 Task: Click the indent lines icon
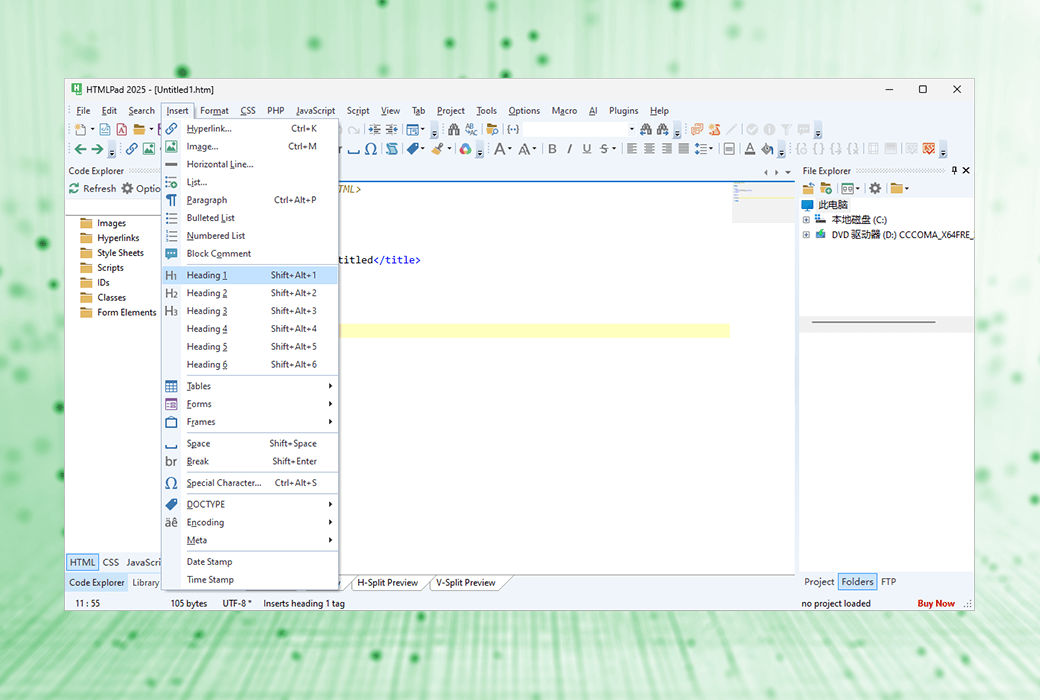point(375,129)
